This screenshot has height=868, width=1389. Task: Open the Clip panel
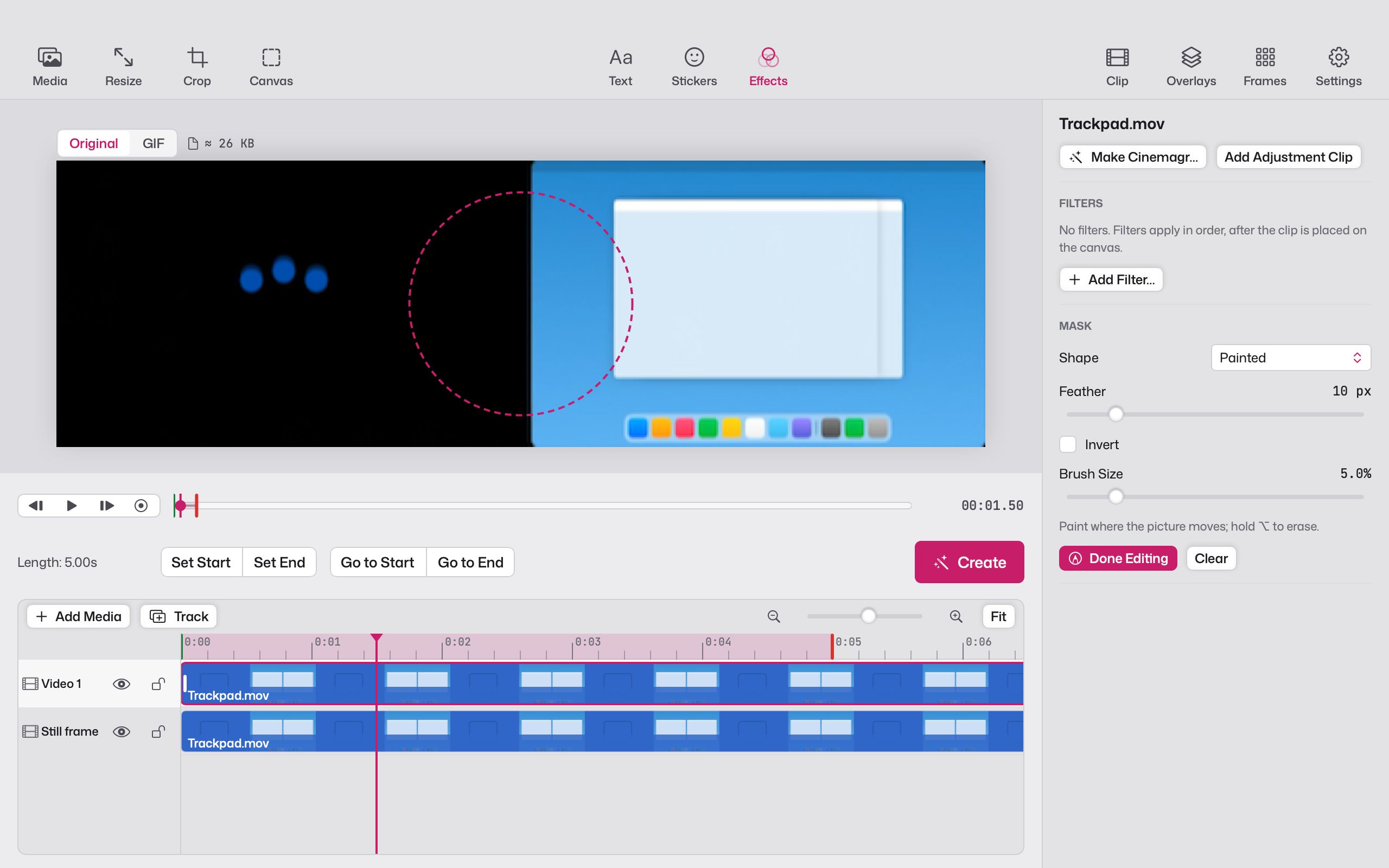coord(1117,67)
